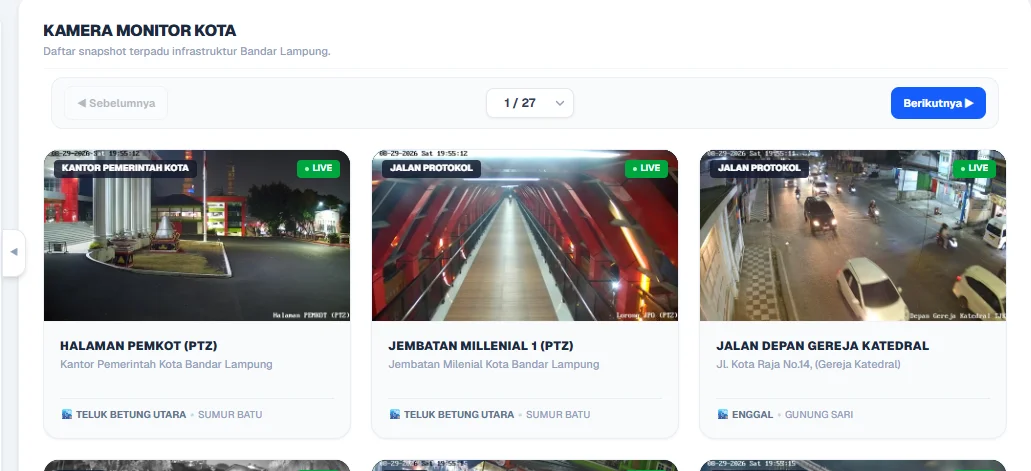1031x471 pixels.
Task: Click district icon on Halaman Pemkot card
Action: 66,414
